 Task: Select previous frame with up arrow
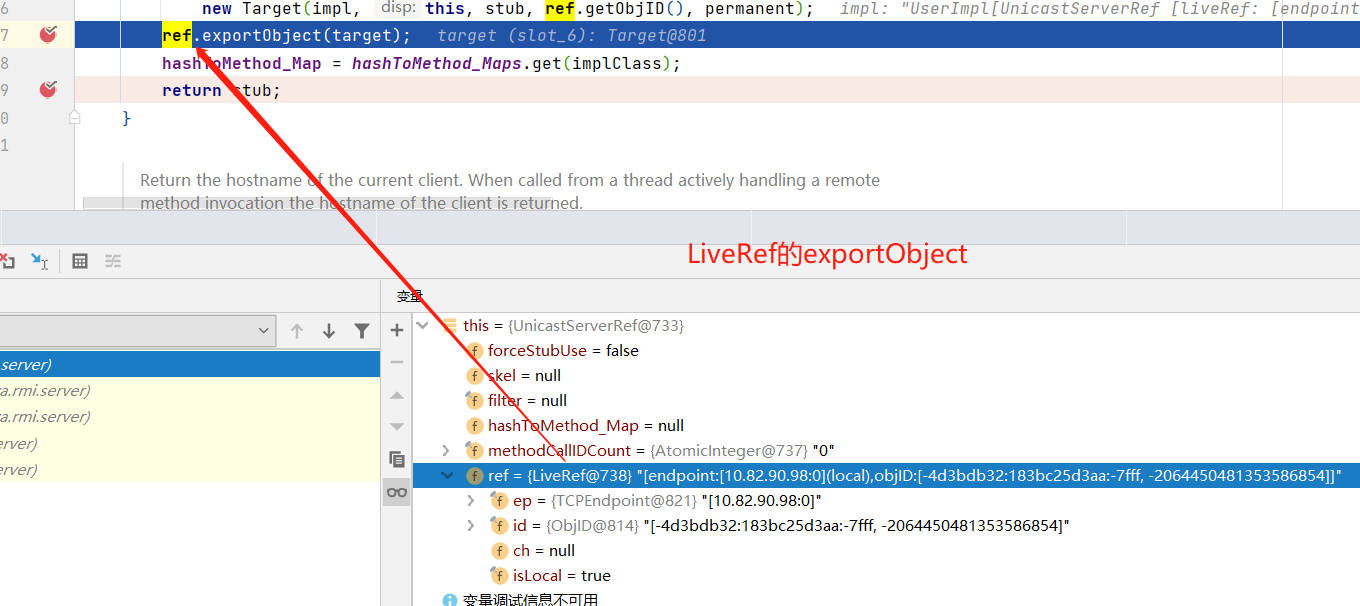[x=297, y=331]
